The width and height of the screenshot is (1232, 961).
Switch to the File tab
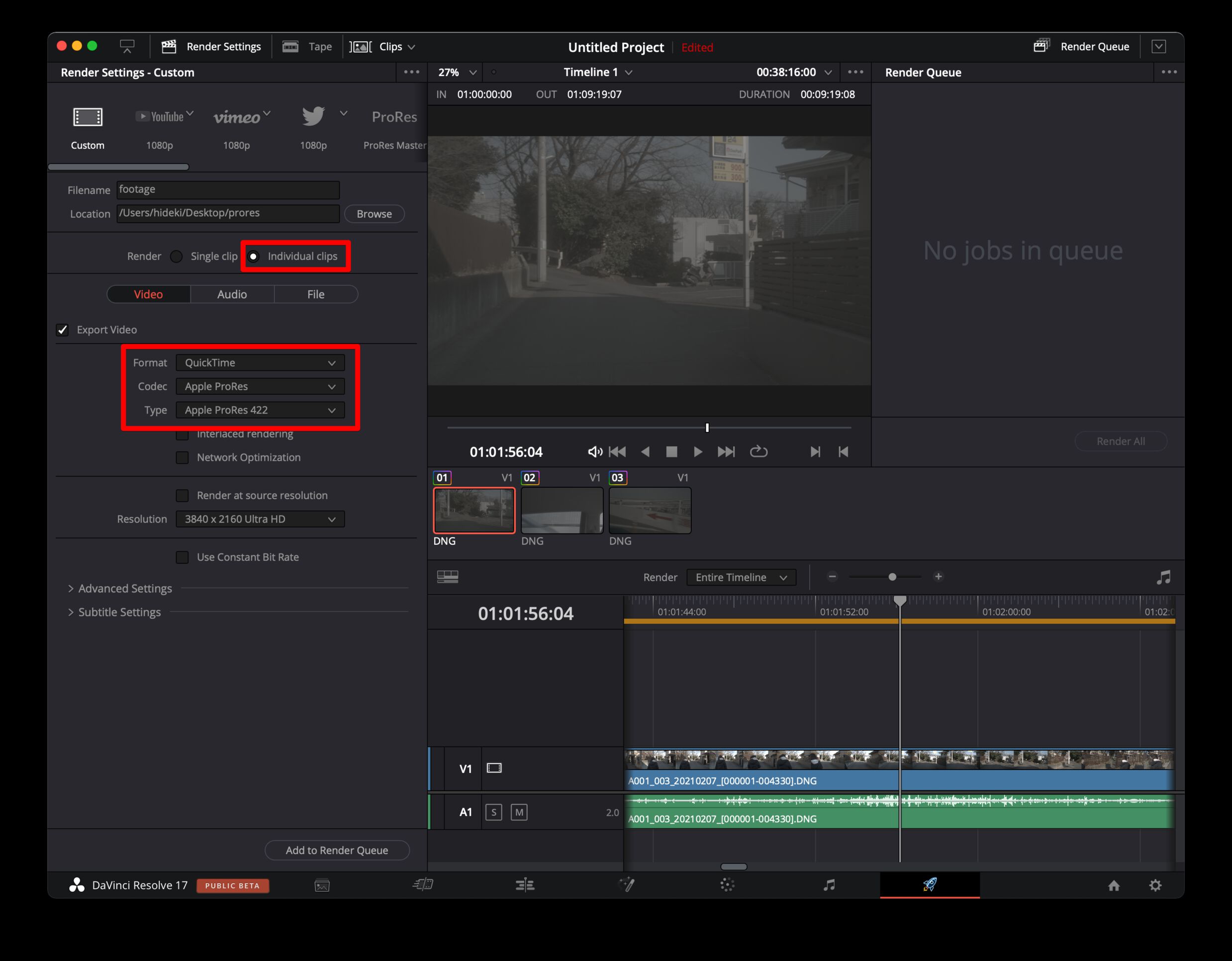pyautogui.click(x=315, y=294)
